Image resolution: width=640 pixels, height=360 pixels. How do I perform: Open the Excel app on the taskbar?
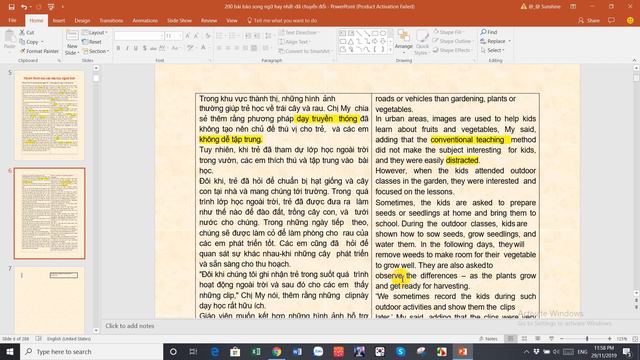pos(256,351)
